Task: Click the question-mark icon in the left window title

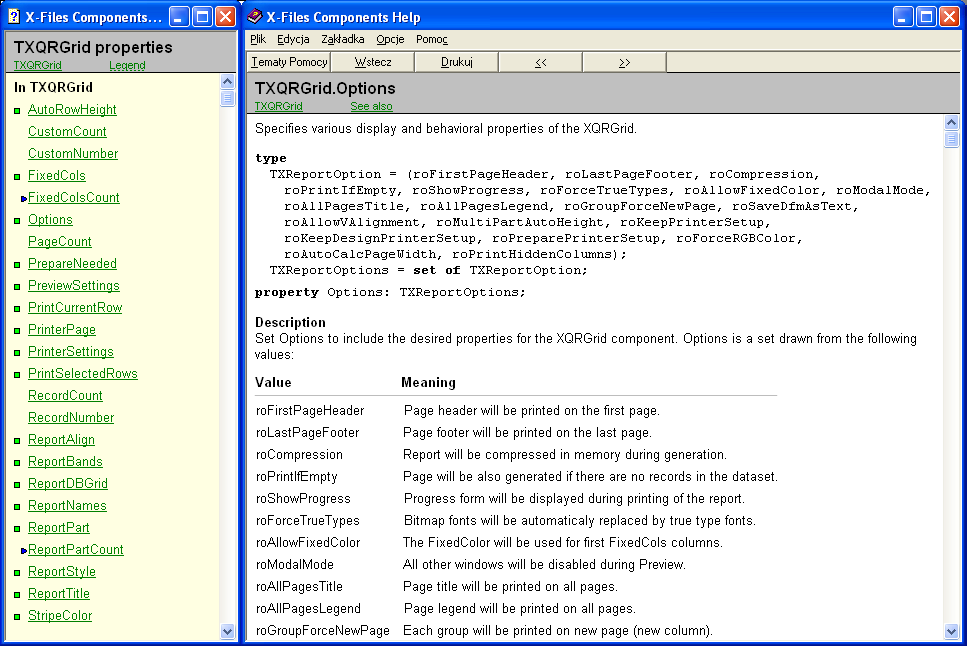Action: tap(13, 17)
